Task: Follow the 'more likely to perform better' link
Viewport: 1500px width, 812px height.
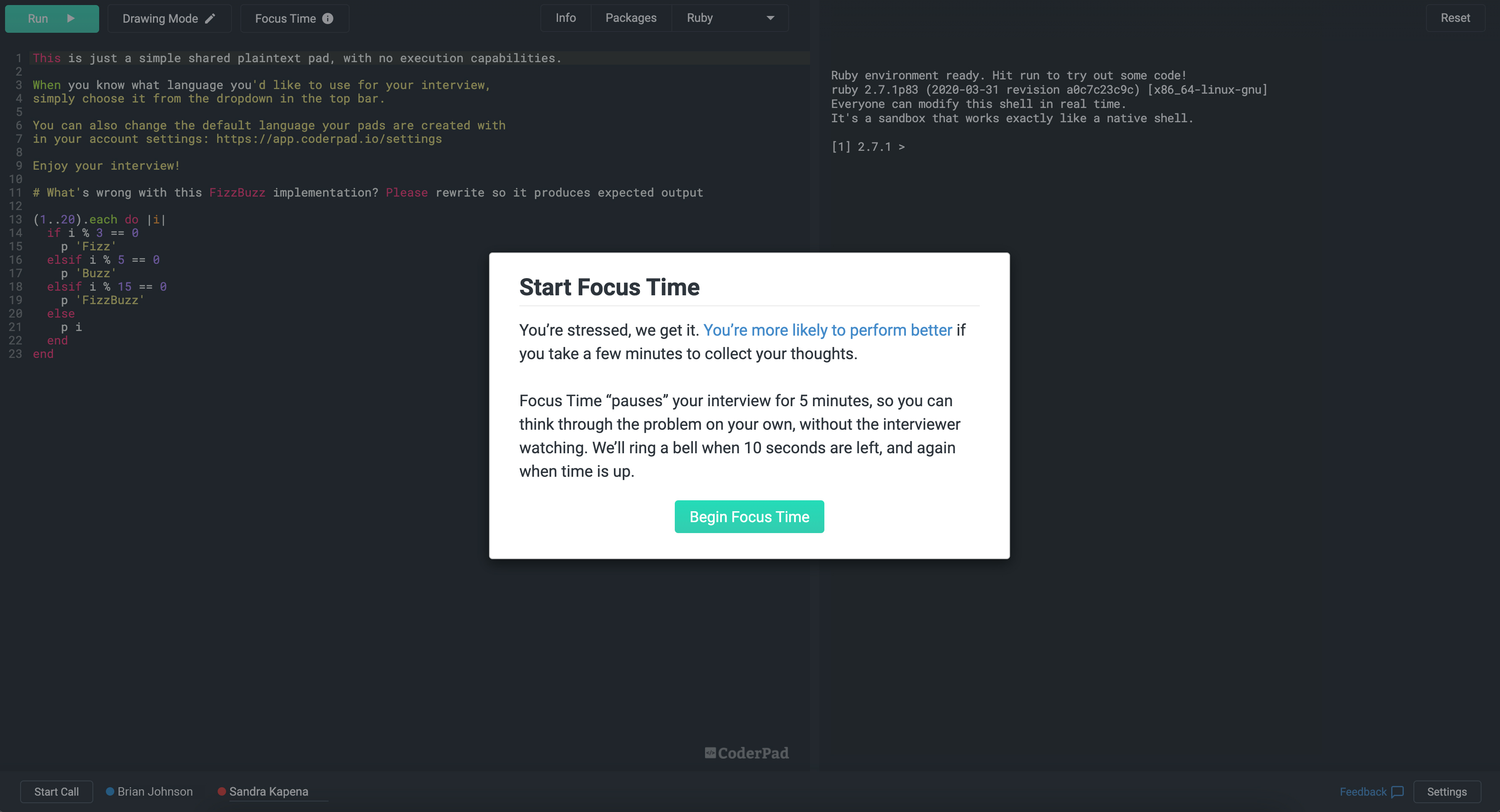Action: tap(827, 330)
